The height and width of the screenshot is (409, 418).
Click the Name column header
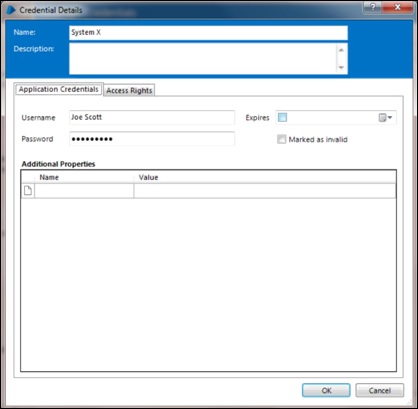tap(84, 177)
